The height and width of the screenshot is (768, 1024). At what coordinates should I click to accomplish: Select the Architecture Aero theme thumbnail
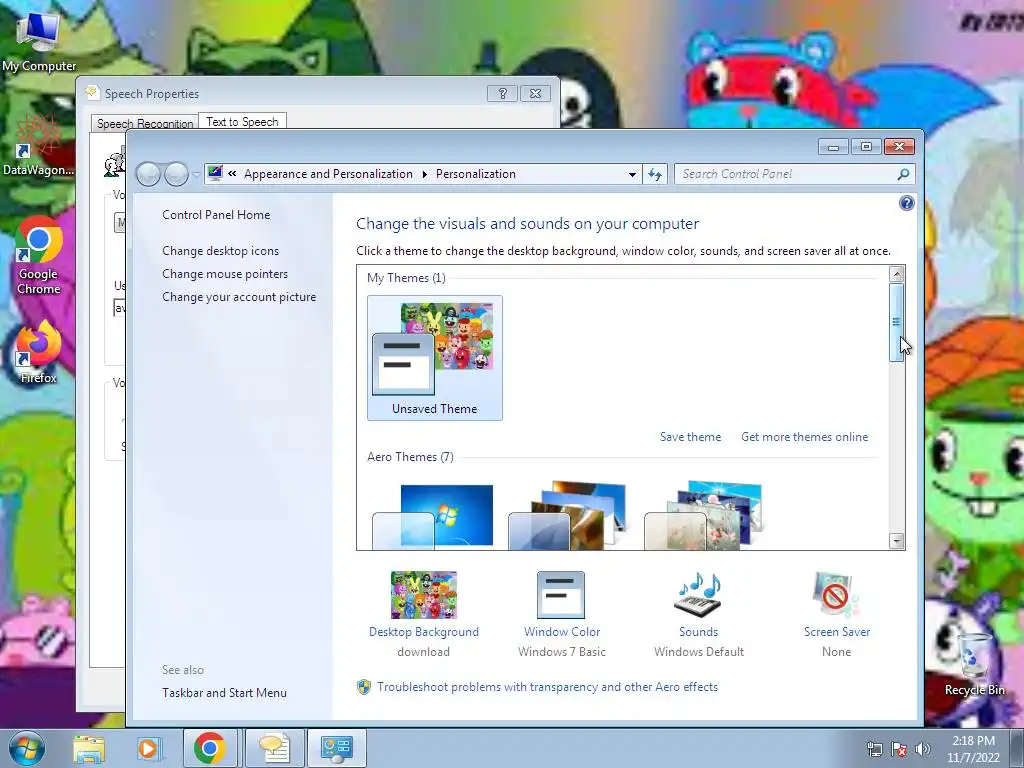[567, 516]
